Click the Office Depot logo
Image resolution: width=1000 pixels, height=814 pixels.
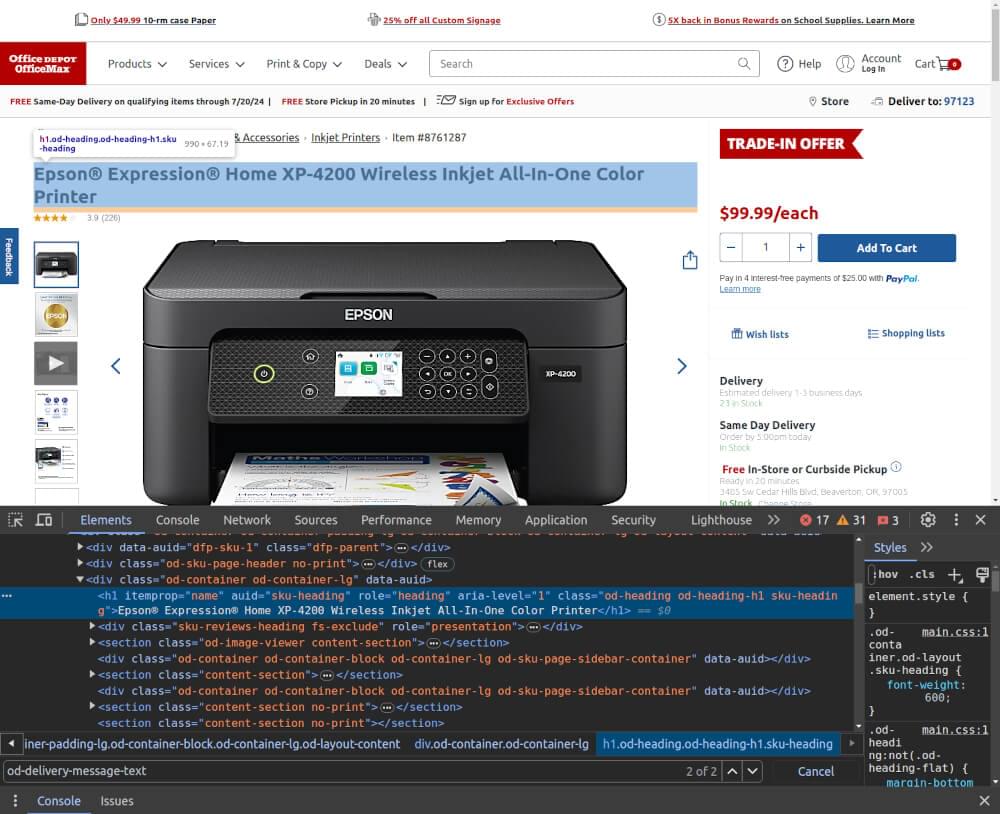click(x=43, y=61)
